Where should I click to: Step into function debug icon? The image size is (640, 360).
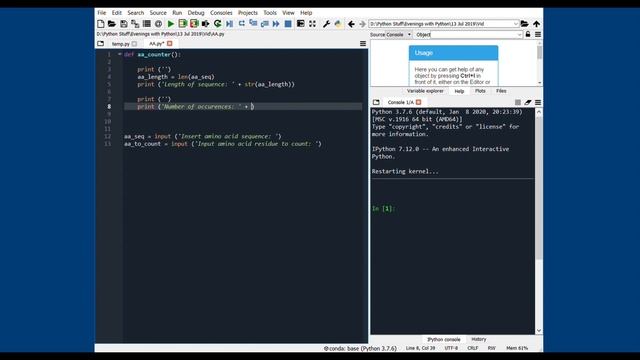[x=253, y=24]
